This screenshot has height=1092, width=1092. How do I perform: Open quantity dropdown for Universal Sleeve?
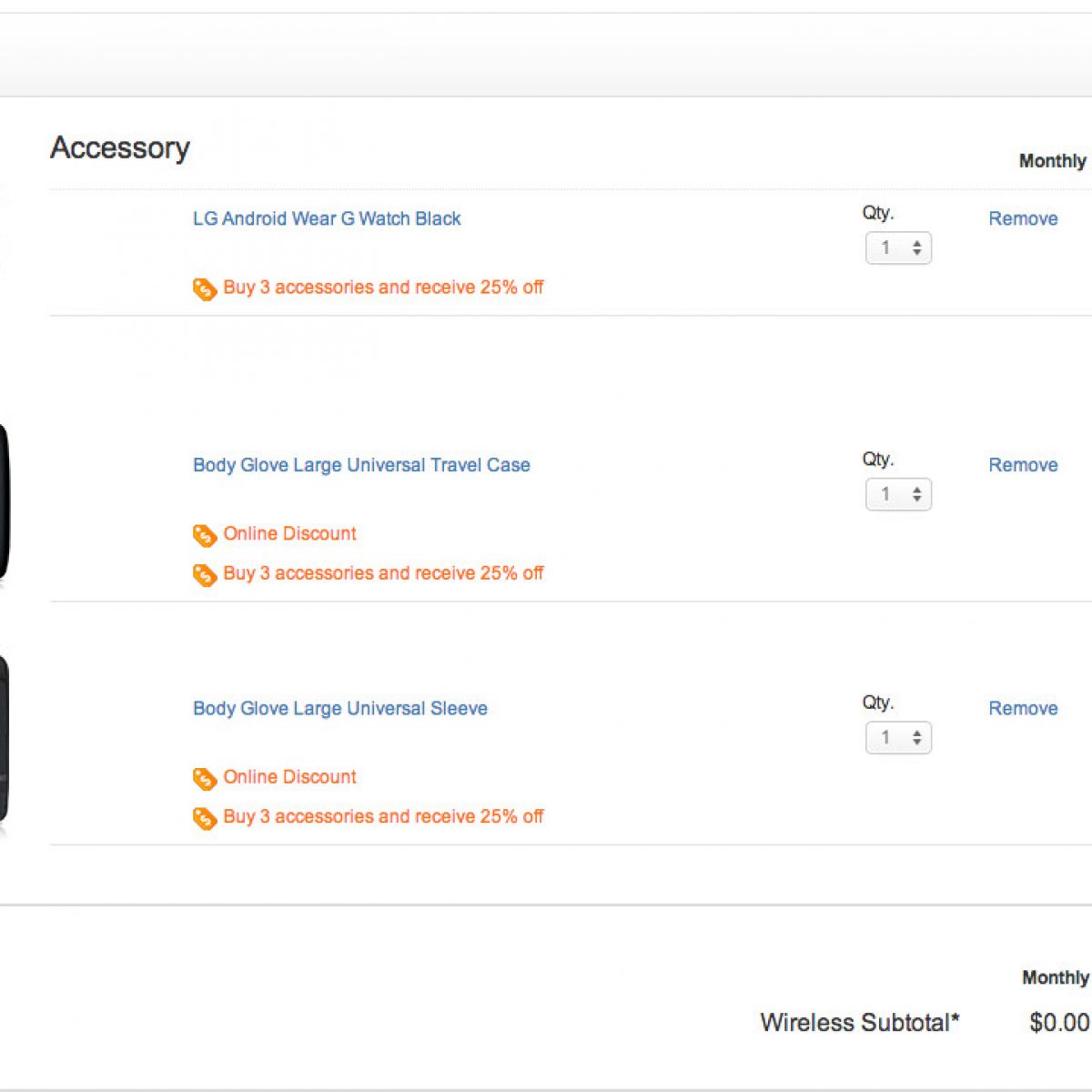click(898, 738)
